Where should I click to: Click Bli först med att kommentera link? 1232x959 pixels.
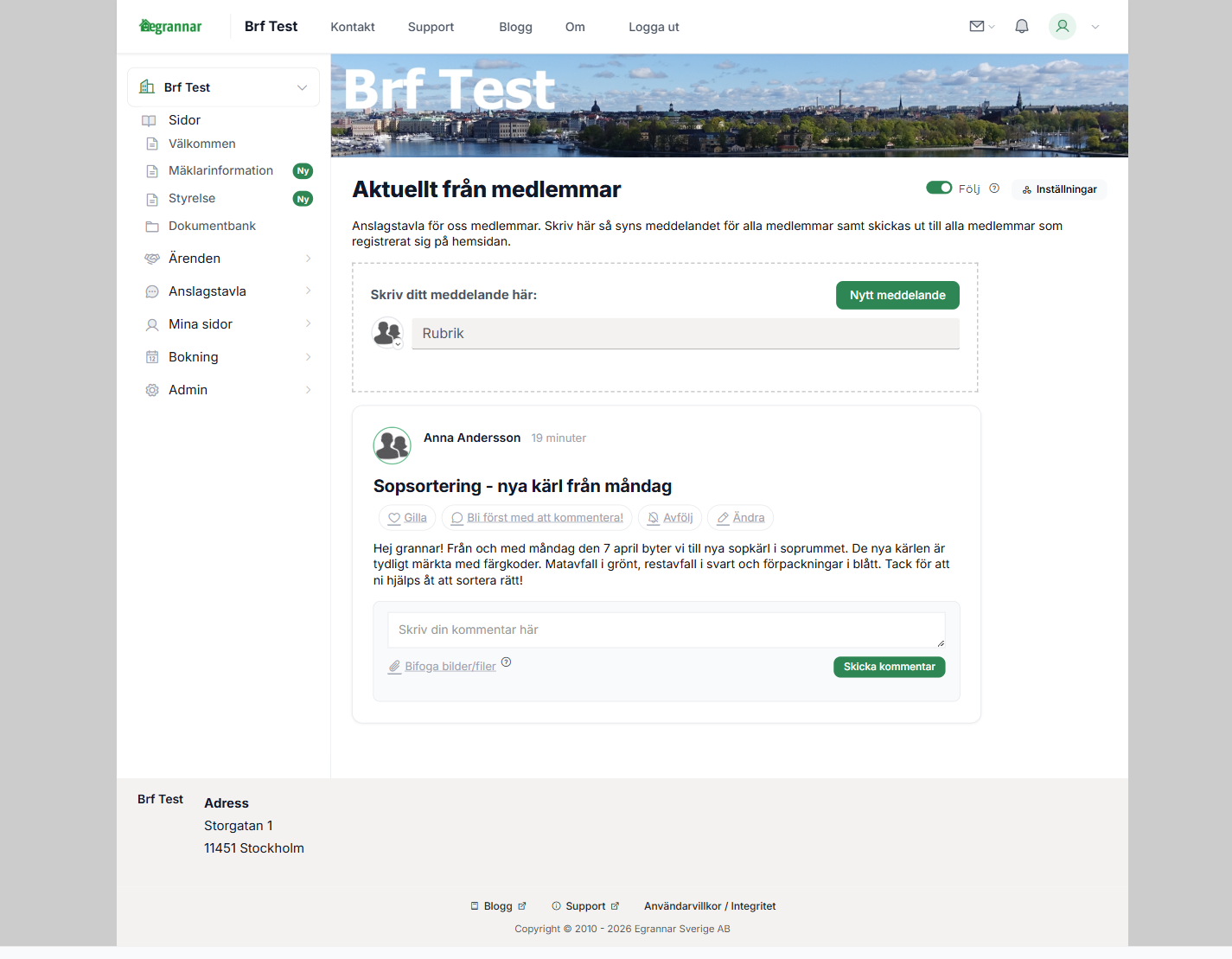pos(537,518)
